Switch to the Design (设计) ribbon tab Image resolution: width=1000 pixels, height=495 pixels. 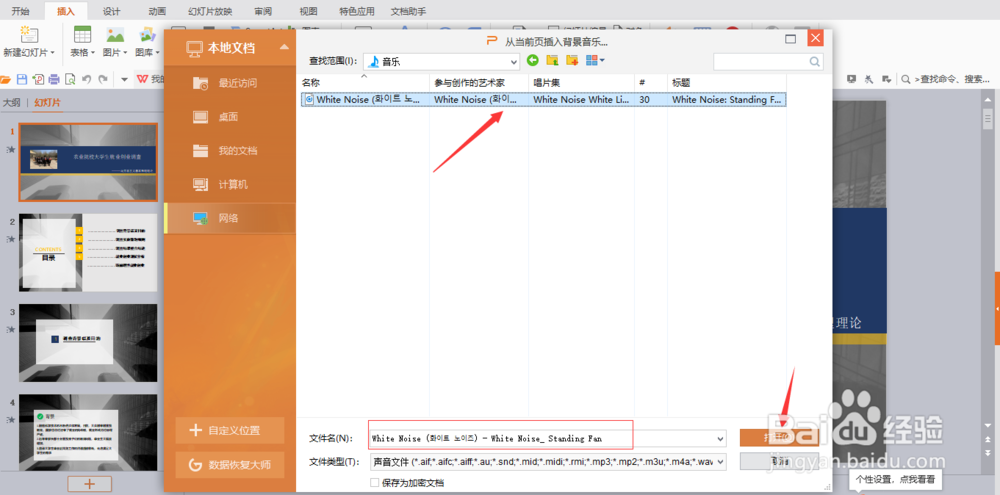(x=112, y=11)
